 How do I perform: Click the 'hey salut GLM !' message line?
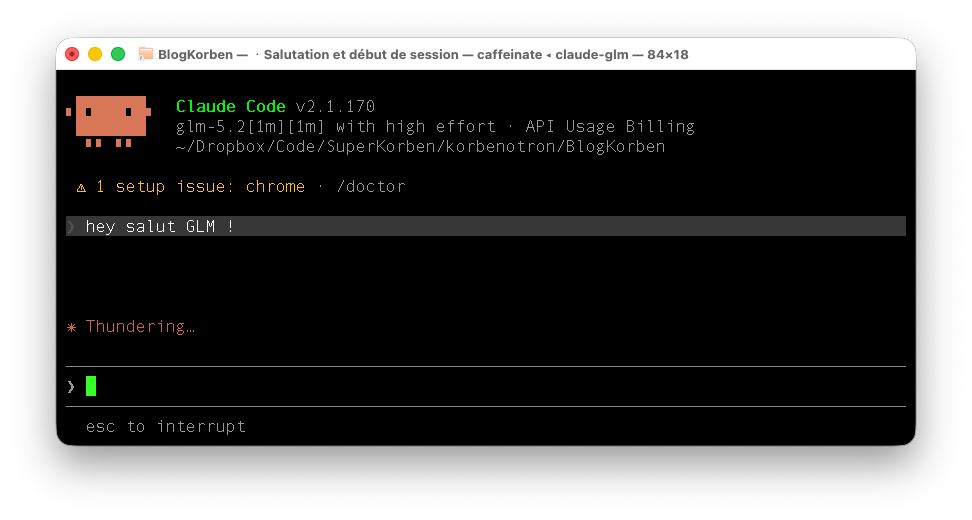tap(486, 226)
